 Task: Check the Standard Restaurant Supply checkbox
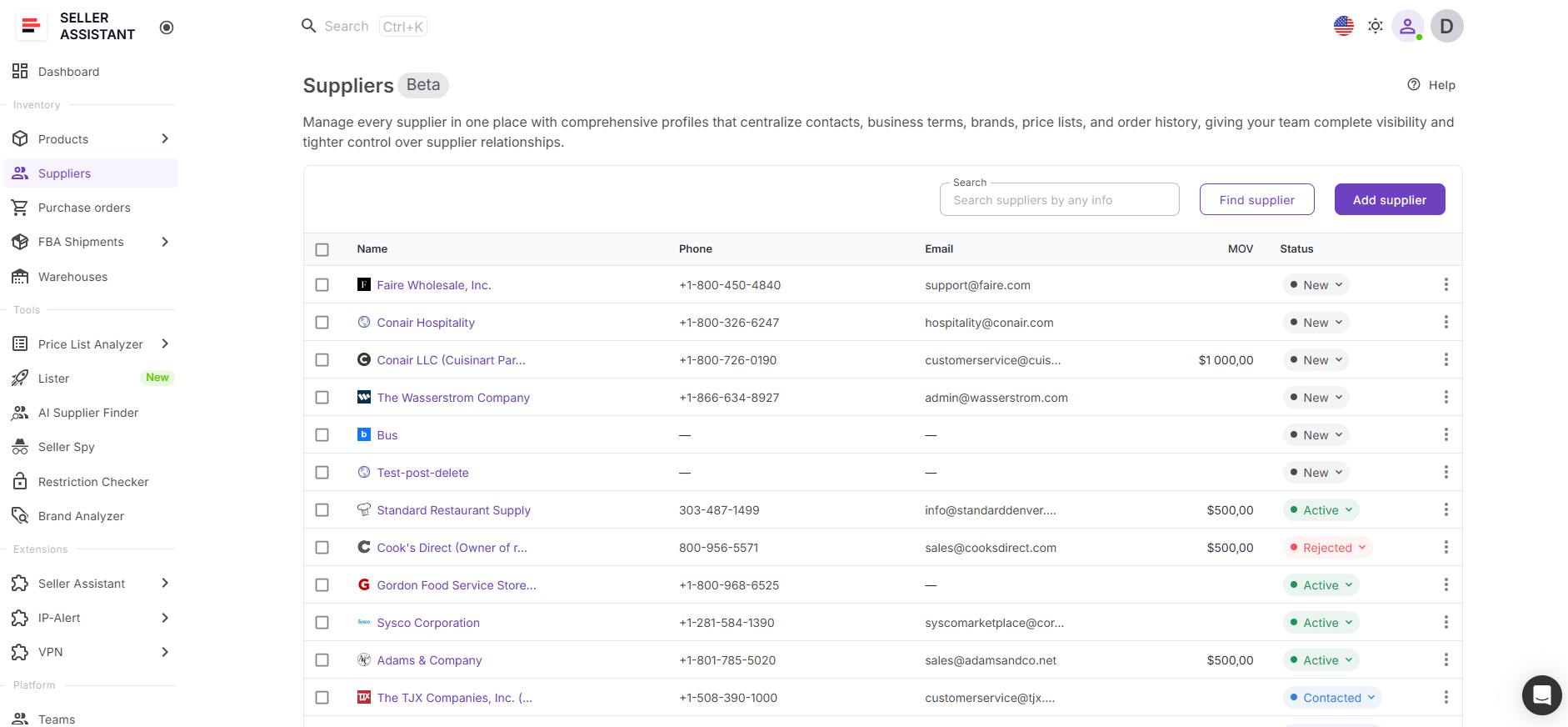322,510
